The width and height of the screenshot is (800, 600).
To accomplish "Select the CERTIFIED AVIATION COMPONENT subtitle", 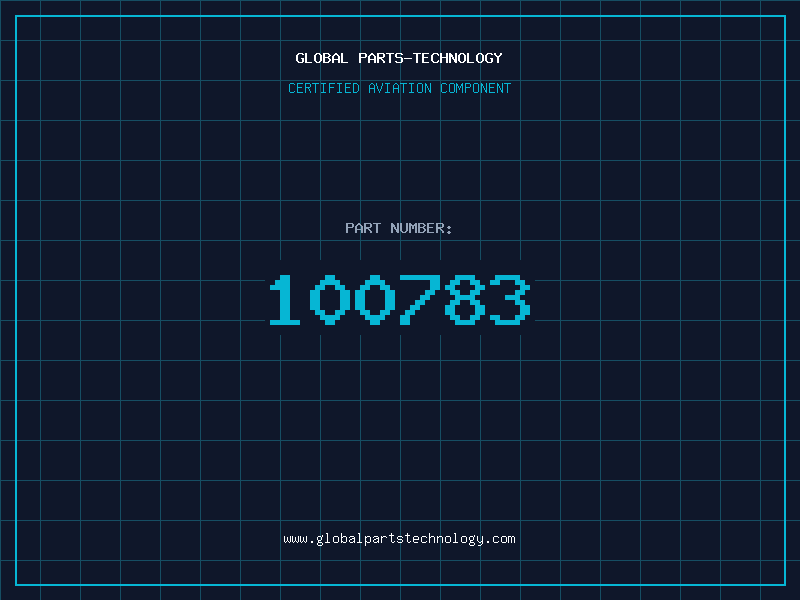I will click(x=399, y=88).
